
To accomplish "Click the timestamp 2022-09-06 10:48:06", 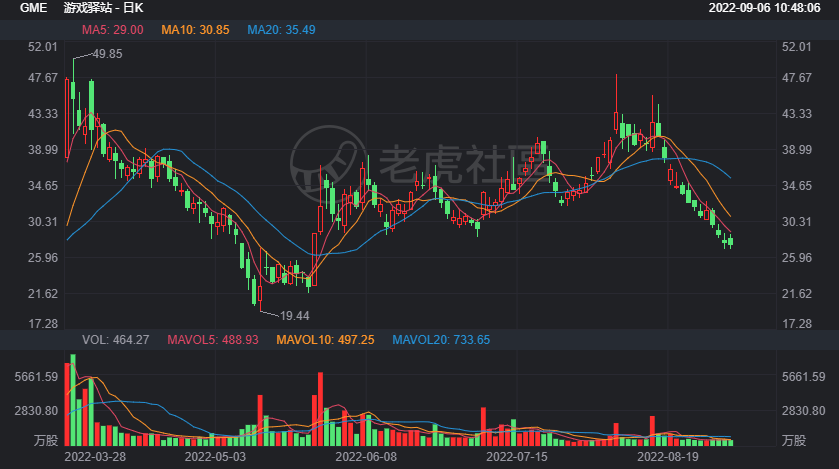I will click(765, 8).
